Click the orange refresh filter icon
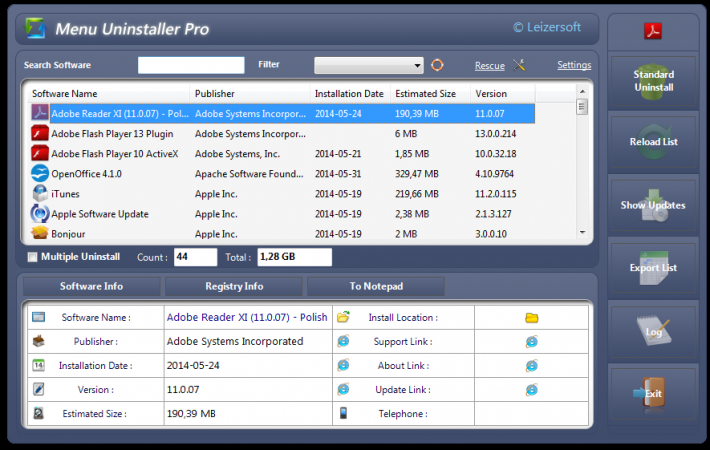710x450 pixels. tap(437, 65)
